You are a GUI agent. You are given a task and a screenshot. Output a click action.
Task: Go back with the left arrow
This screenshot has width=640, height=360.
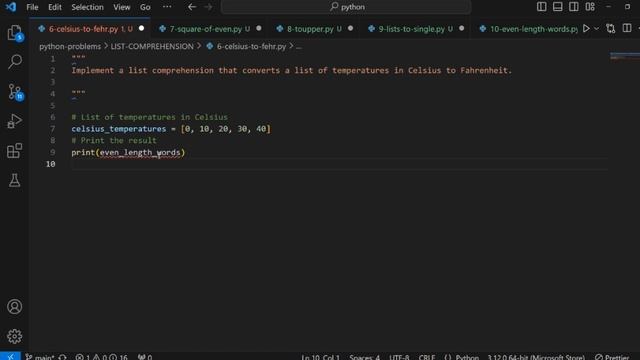192,7
